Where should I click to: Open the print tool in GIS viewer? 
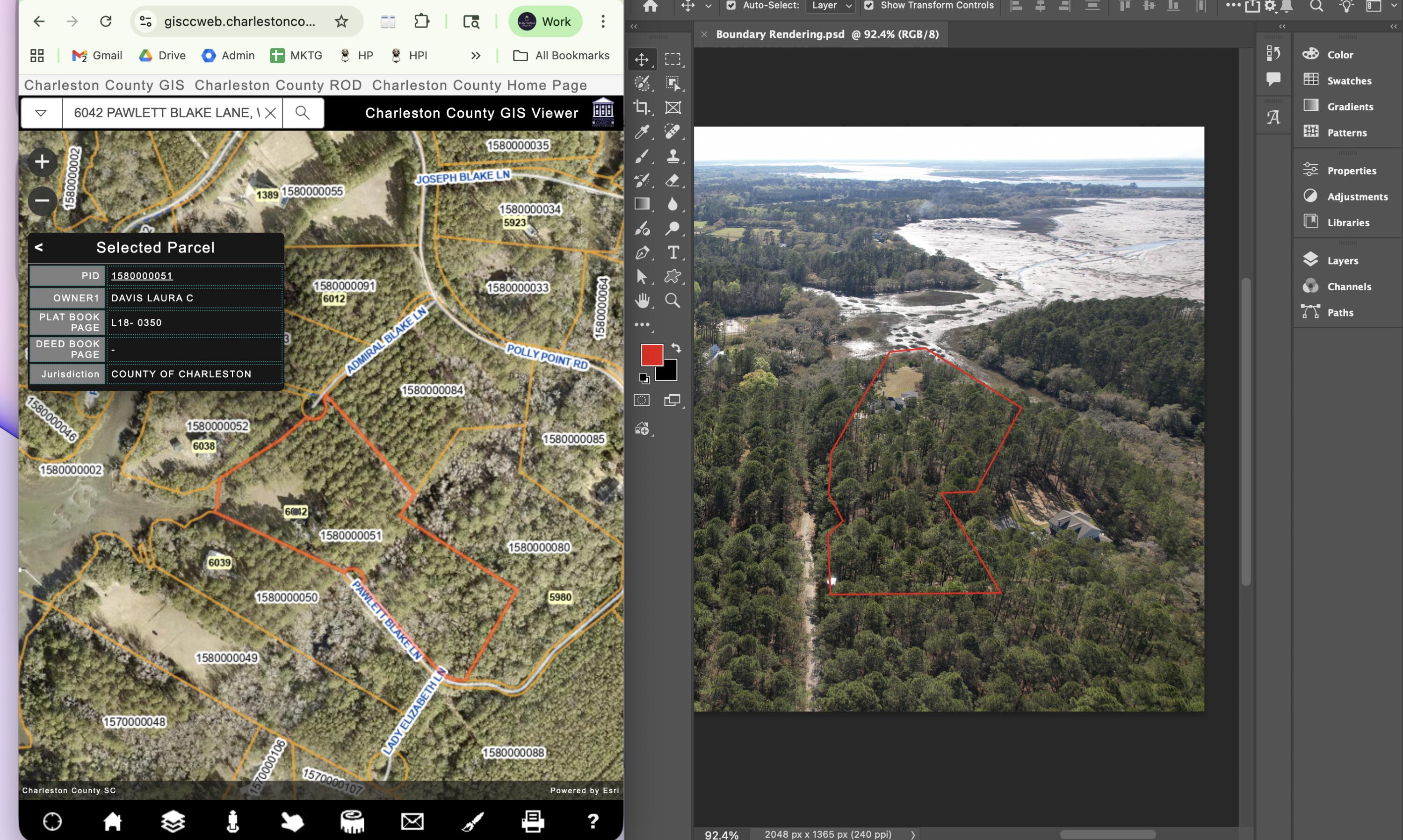pos(532,821)
